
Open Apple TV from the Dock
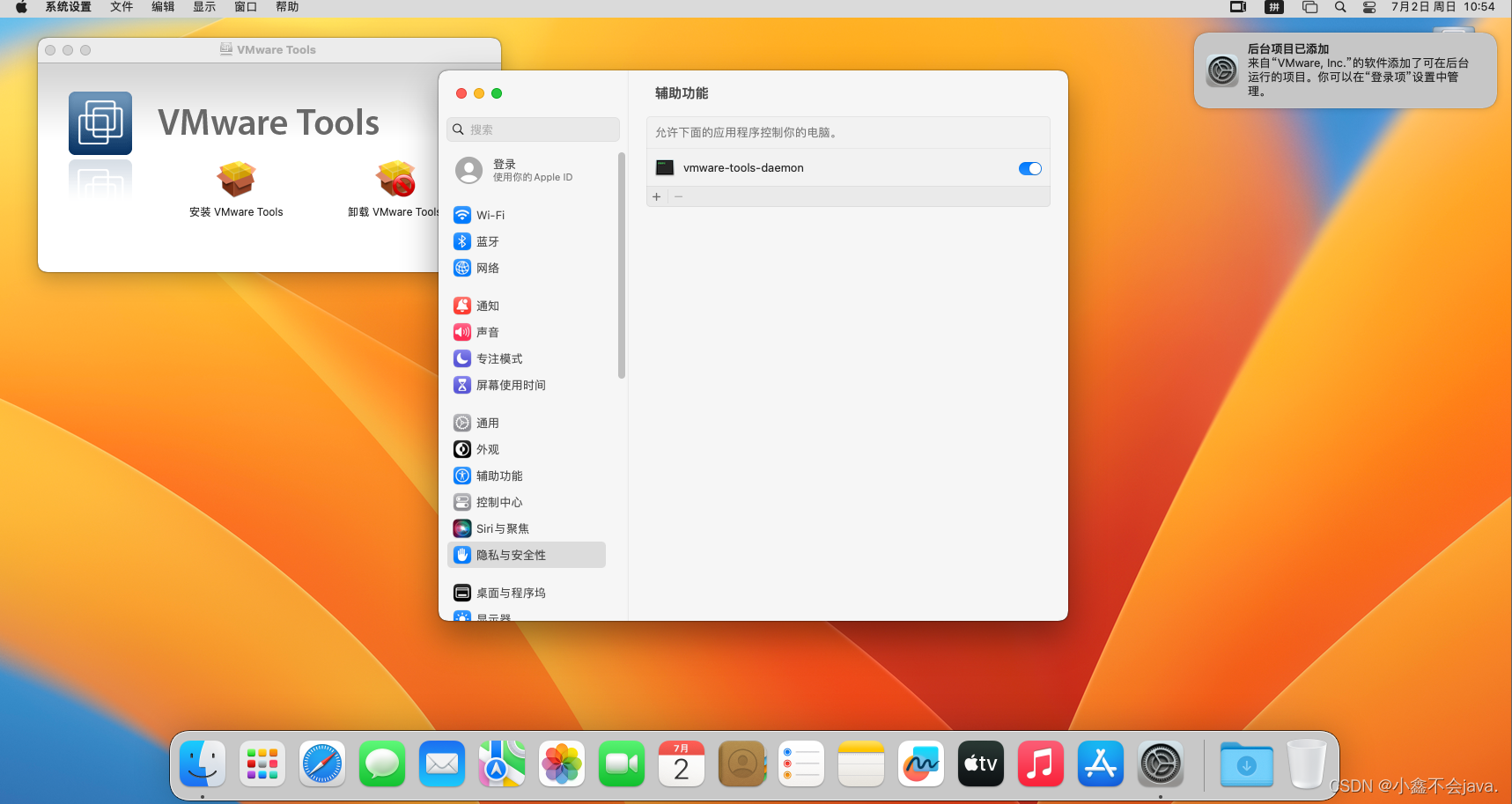pos(981,763)
